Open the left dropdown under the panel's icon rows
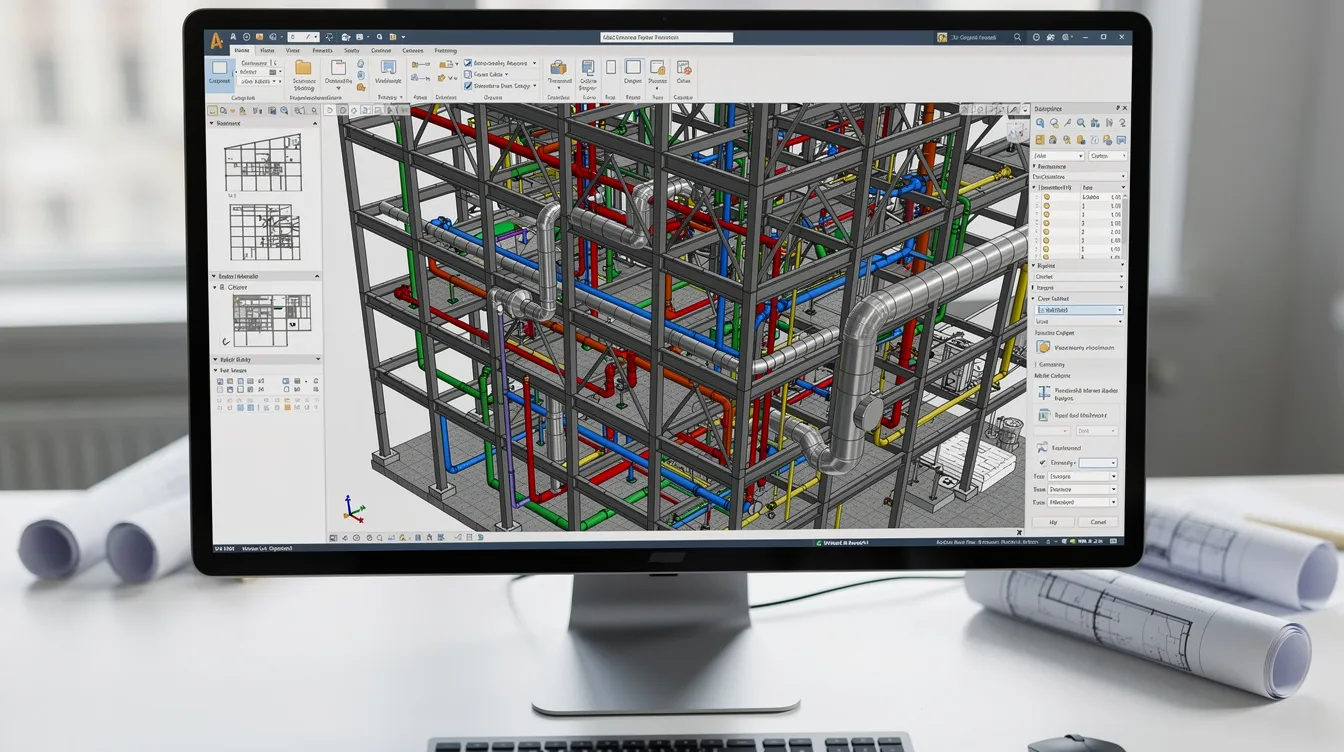The image size is (1344, 752). pyautogui.click(x=1058, y=156)
